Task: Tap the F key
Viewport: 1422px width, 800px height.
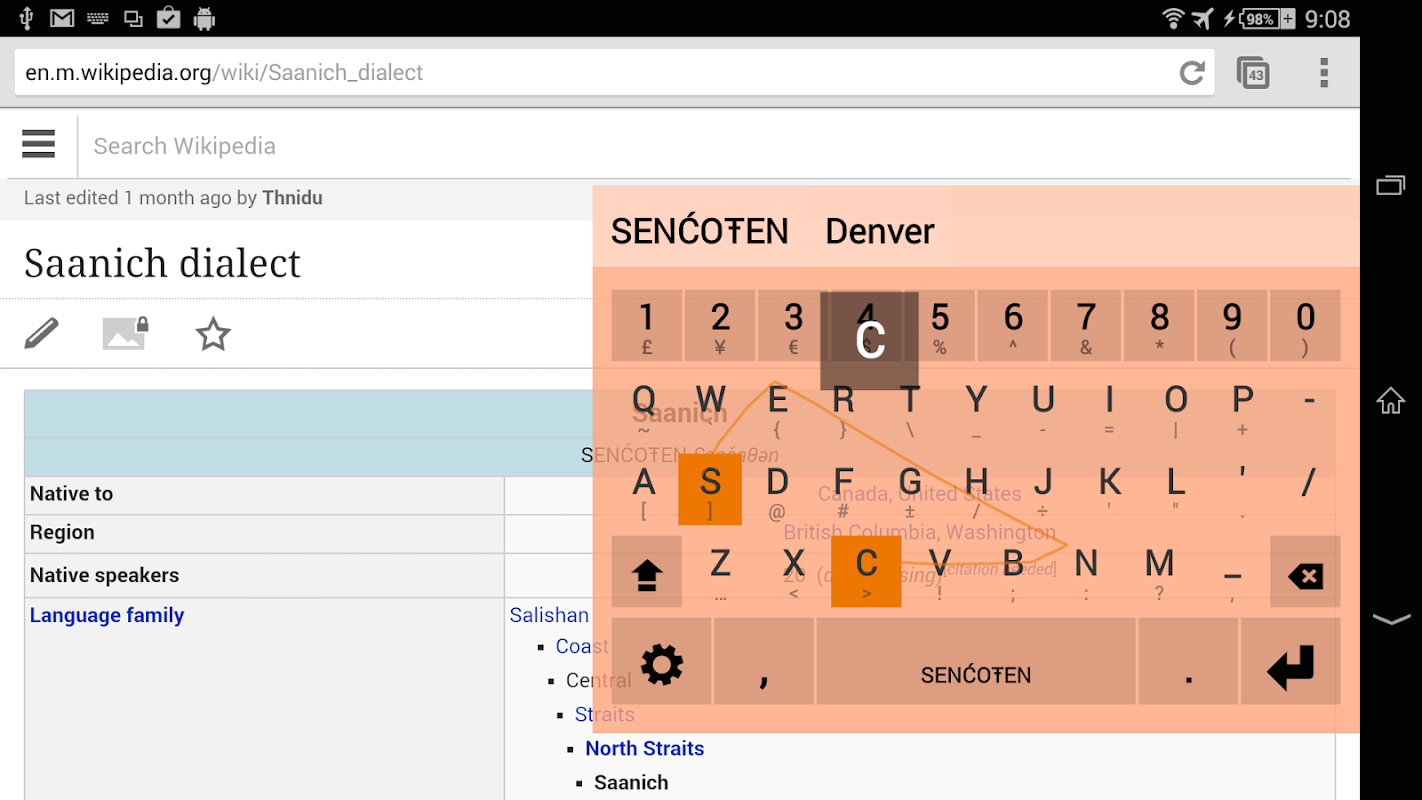Action: click(x=843, y=490)
